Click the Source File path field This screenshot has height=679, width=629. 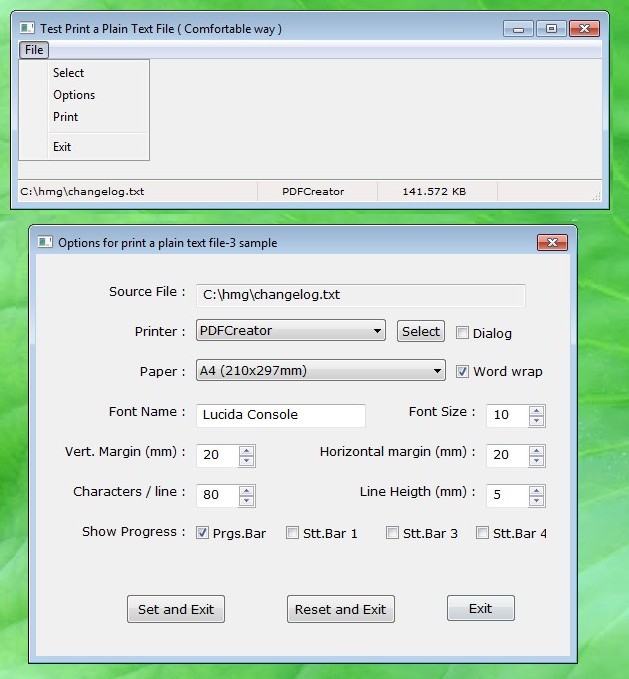click(x=361, y=295)
